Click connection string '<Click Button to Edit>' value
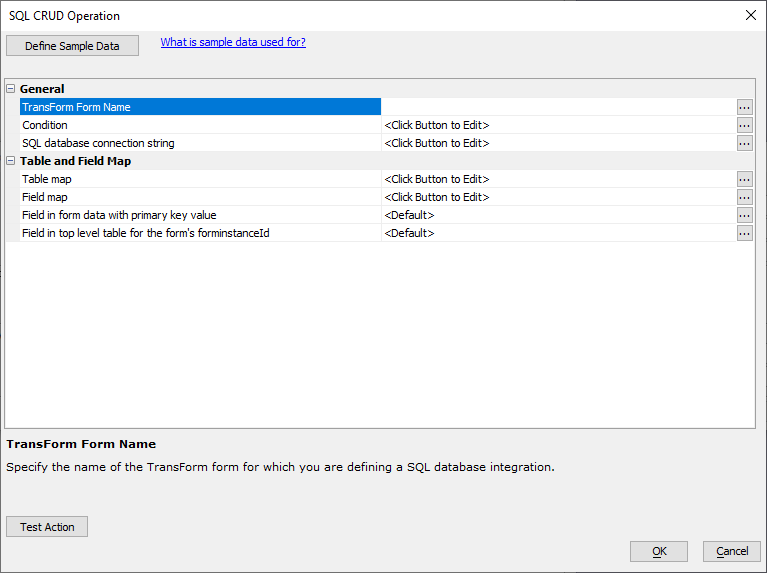Screen dimensions: 767x573 437,143
